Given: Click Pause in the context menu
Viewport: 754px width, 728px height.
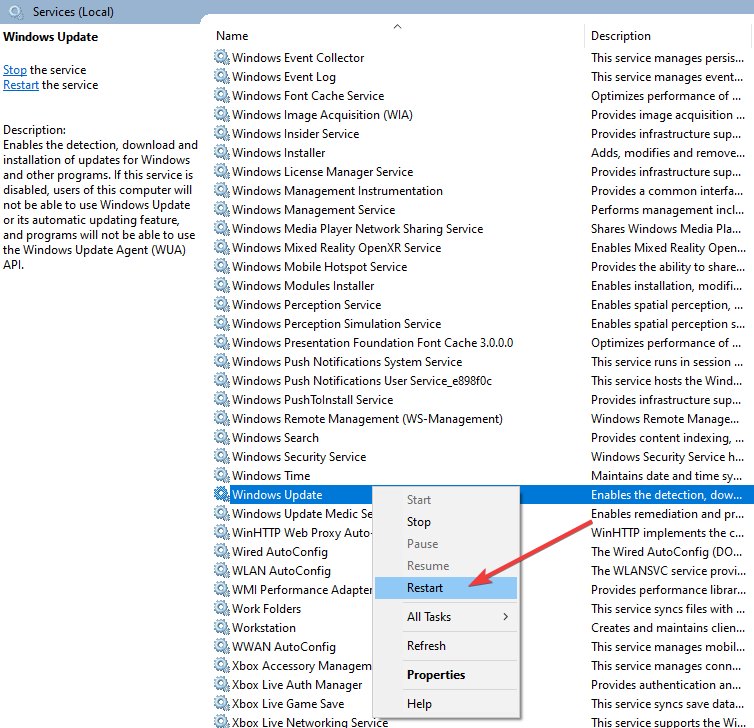Looking at the screenshot, I should pyautogui.click(x=446, y=544).
